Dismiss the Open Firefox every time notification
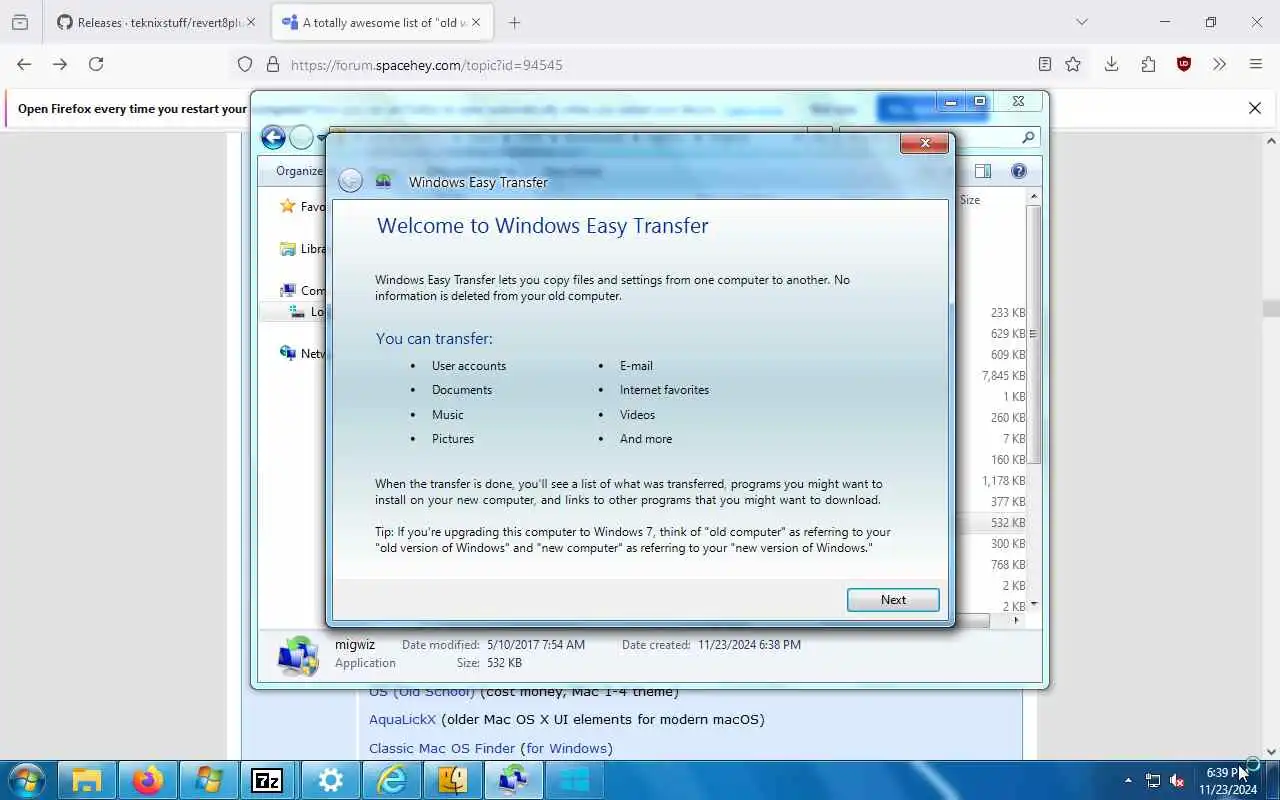The image size is (1280, 800). coord(1255,108)
